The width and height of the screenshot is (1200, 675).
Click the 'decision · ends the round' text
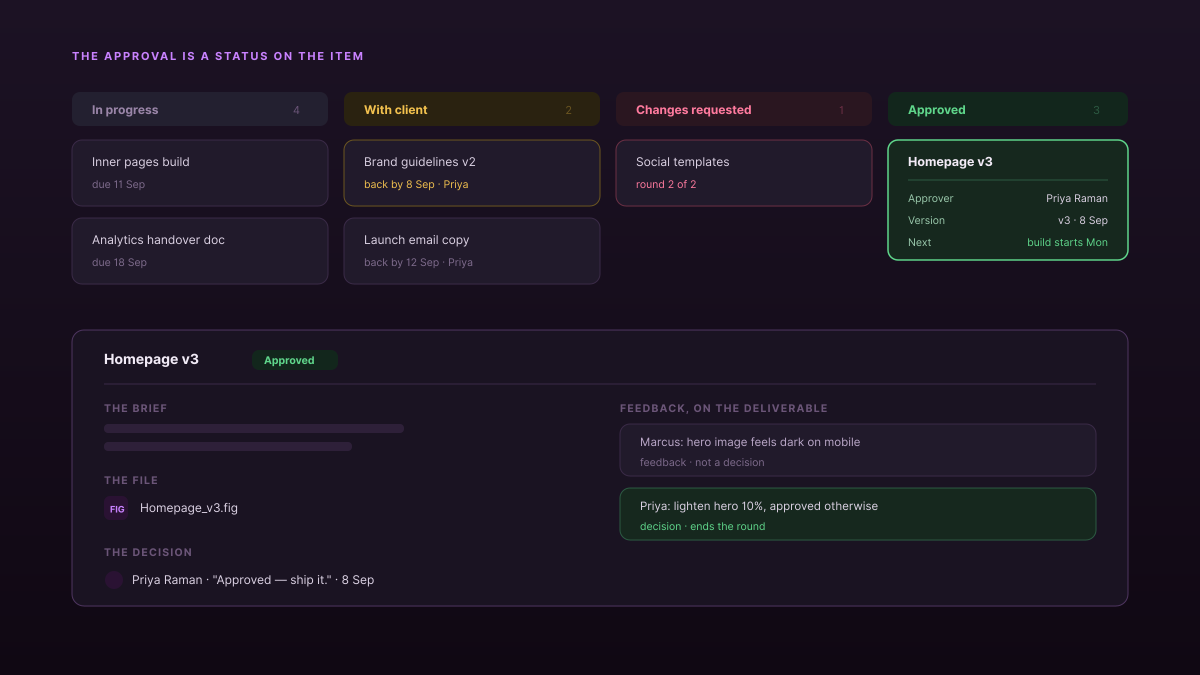coord(702,526)
